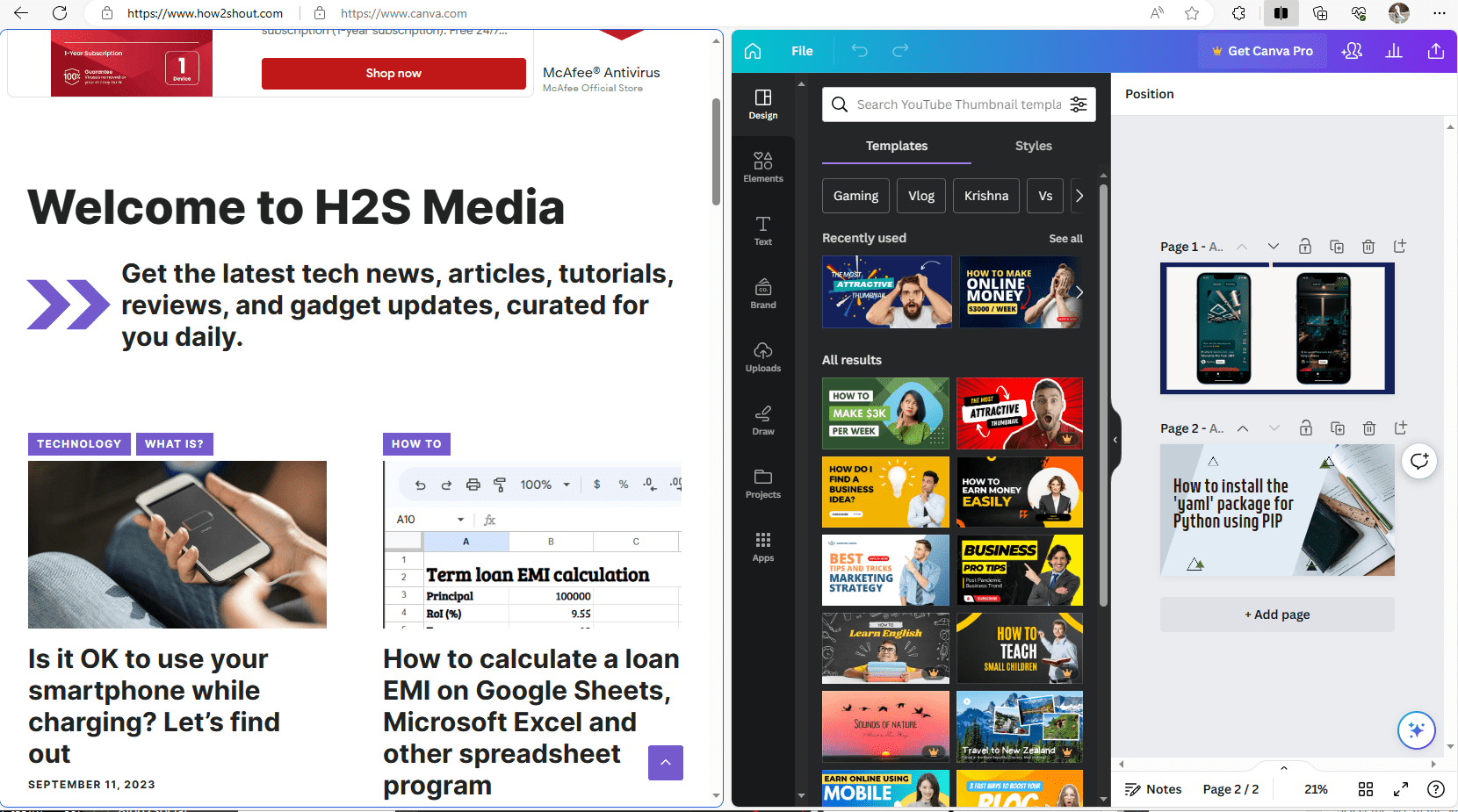Filter templates by Vlog

point(921,196)
